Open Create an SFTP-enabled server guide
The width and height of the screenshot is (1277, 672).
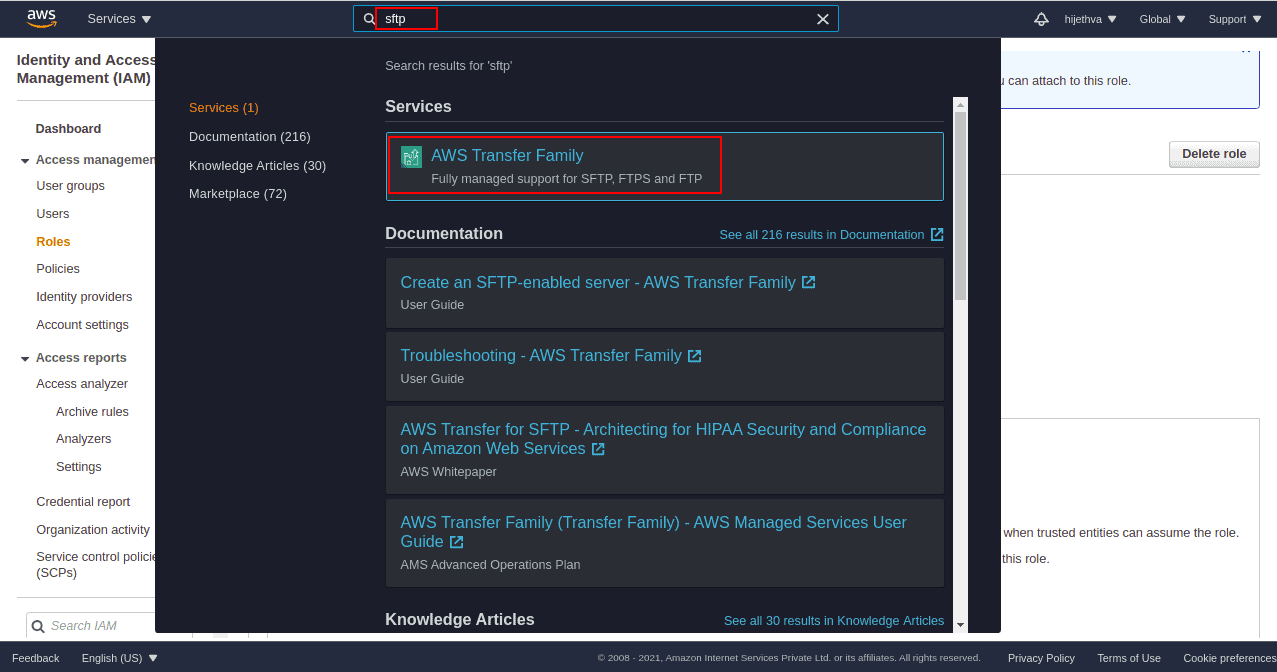[598, 282]
